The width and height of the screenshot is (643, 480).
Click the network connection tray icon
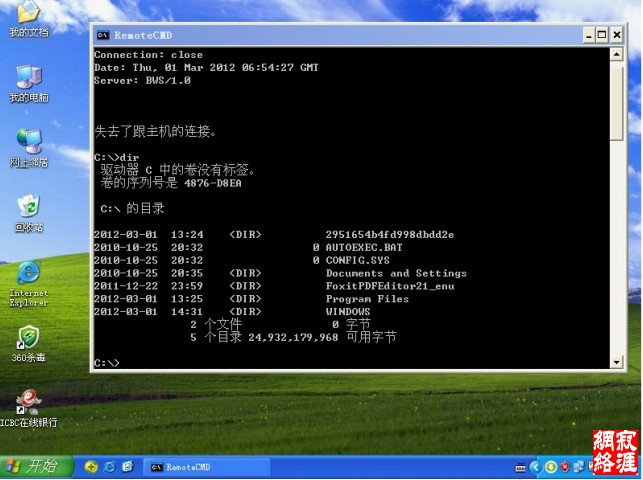[579, 467]
